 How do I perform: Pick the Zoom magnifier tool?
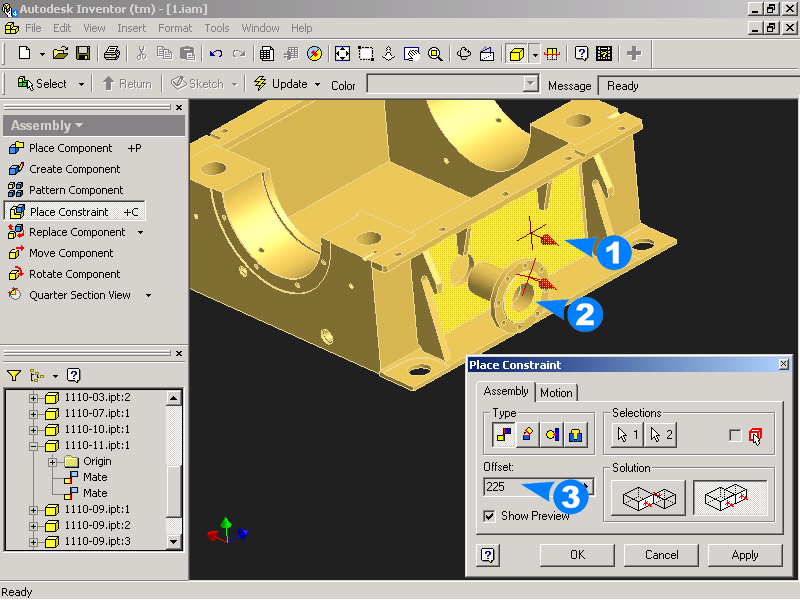[435, 53]
